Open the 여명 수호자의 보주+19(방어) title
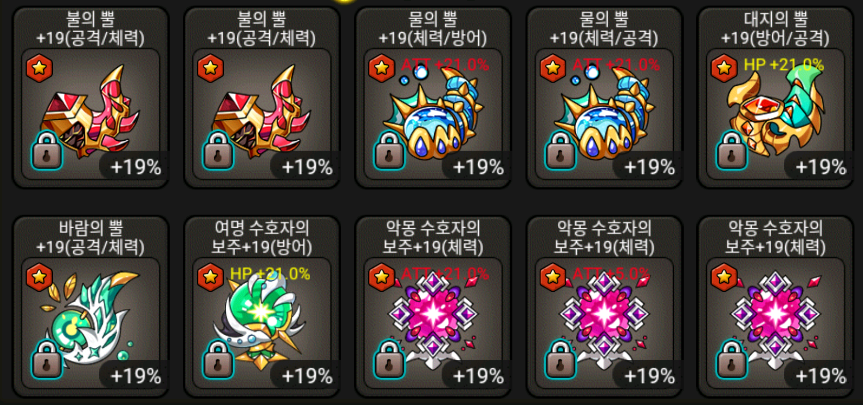 point(263,237)
